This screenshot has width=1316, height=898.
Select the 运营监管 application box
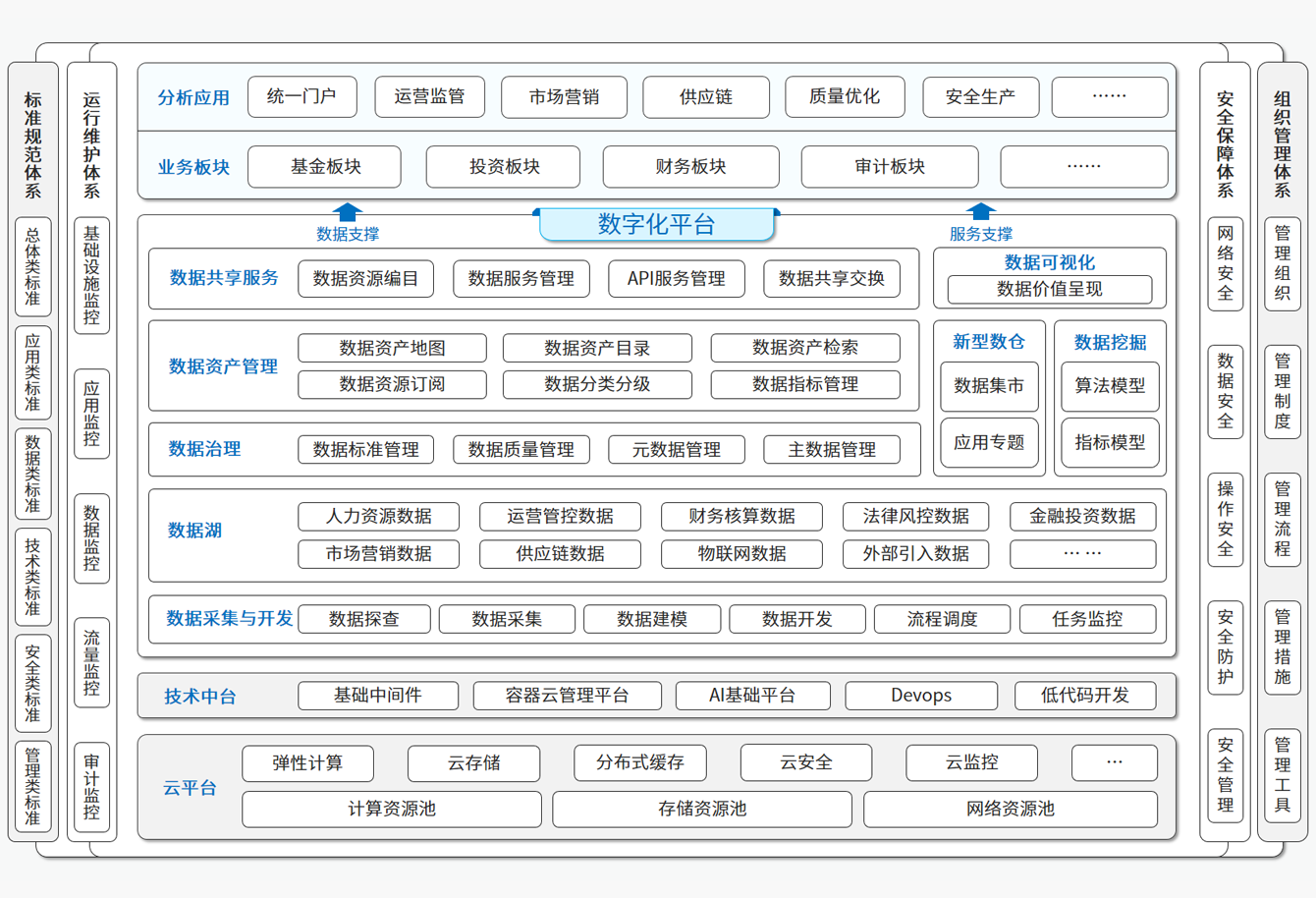(x=429, y=96)
